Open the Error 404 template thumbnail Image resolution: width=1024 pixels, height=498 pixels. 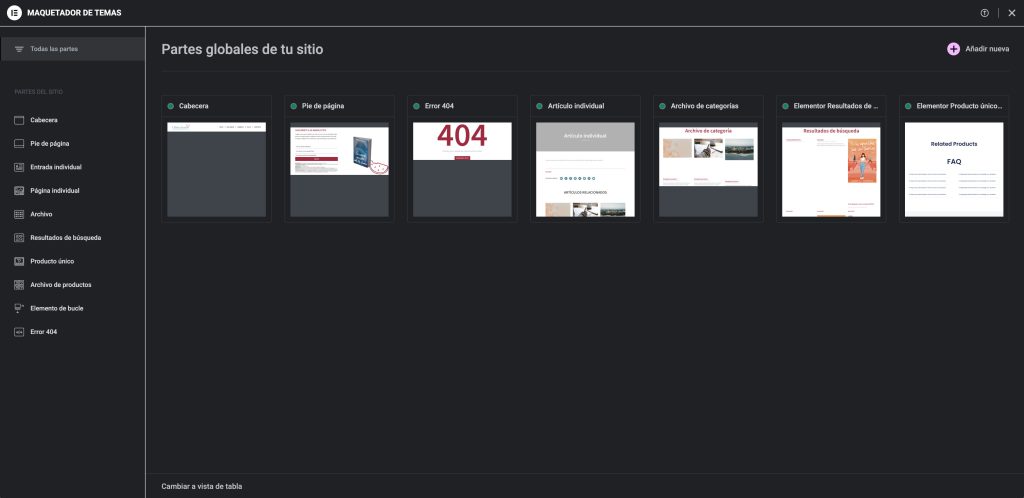coord(462,168)
